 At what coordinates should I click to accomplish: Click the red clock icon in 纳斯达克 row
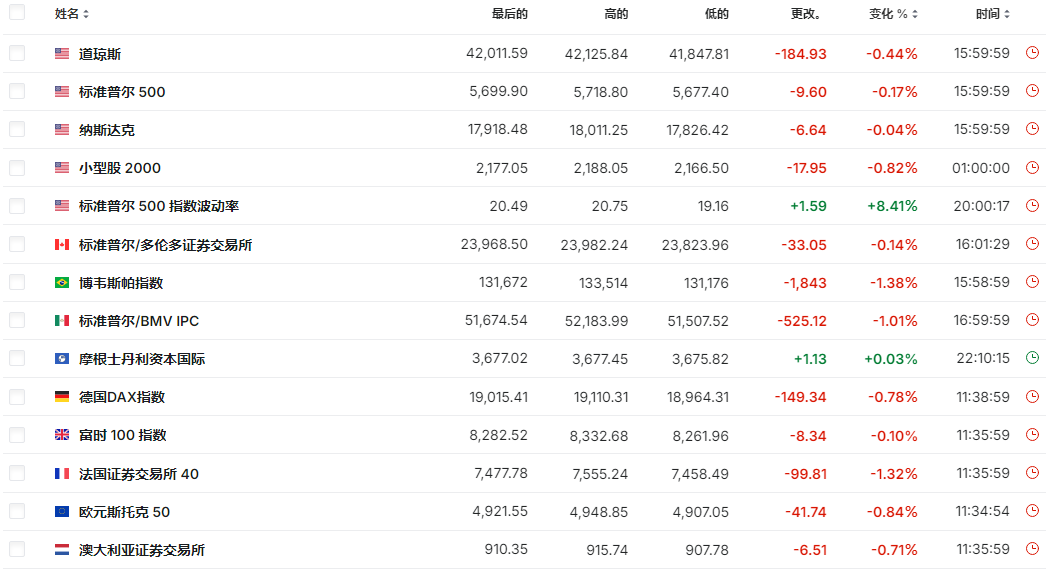[1032, 129]
